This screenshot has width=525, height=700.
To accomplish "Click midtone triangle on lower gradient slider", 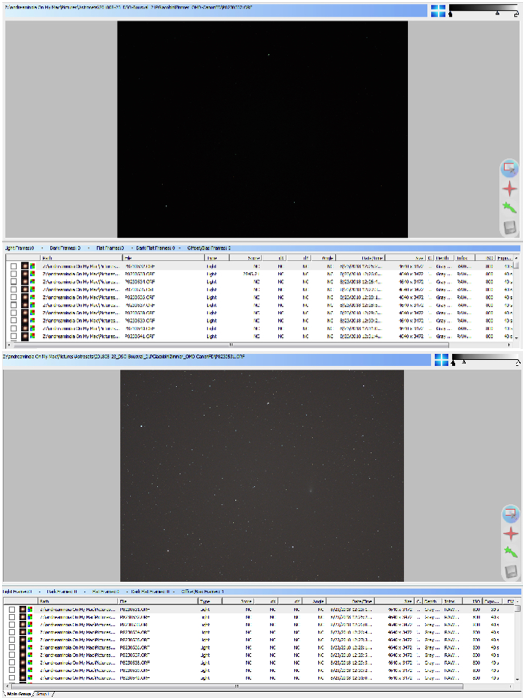I will 464,362.
